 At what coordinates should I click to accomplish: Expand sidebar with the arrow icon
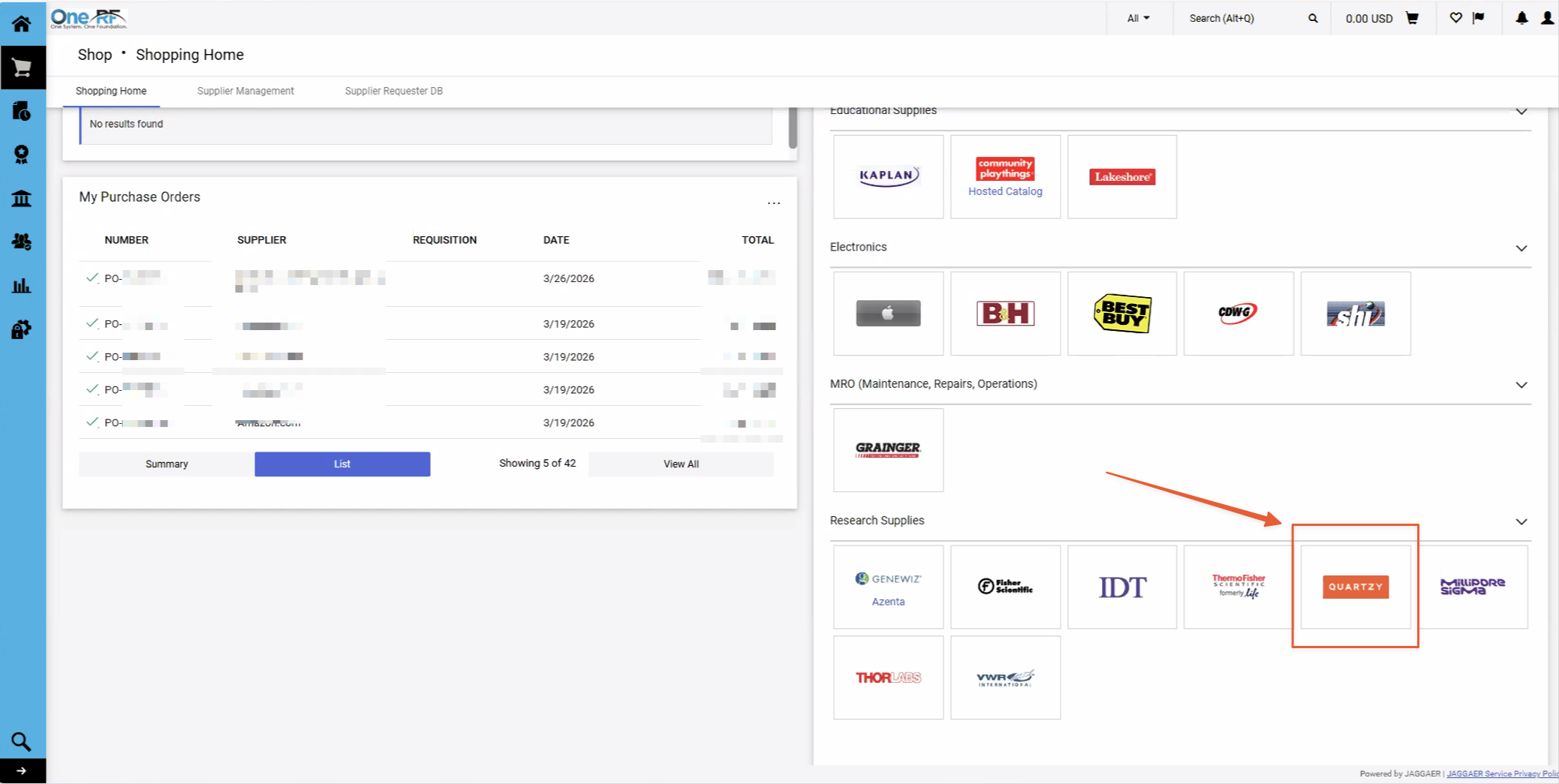tap(22, 770)
